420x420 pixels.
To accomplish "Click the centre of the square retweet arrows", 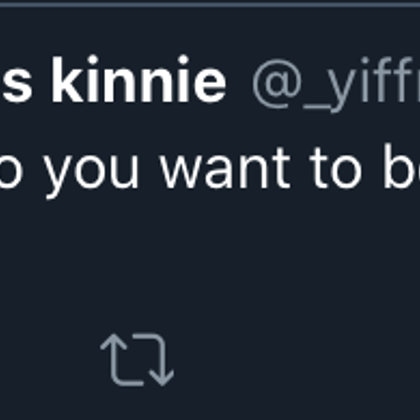I will coord(137,360).
